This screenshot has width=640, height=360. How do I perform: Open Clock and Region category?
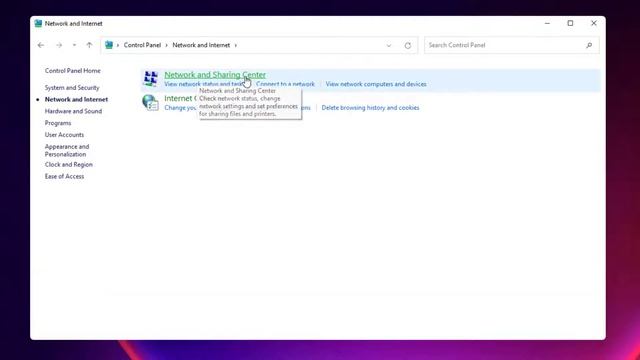point(69,164)
